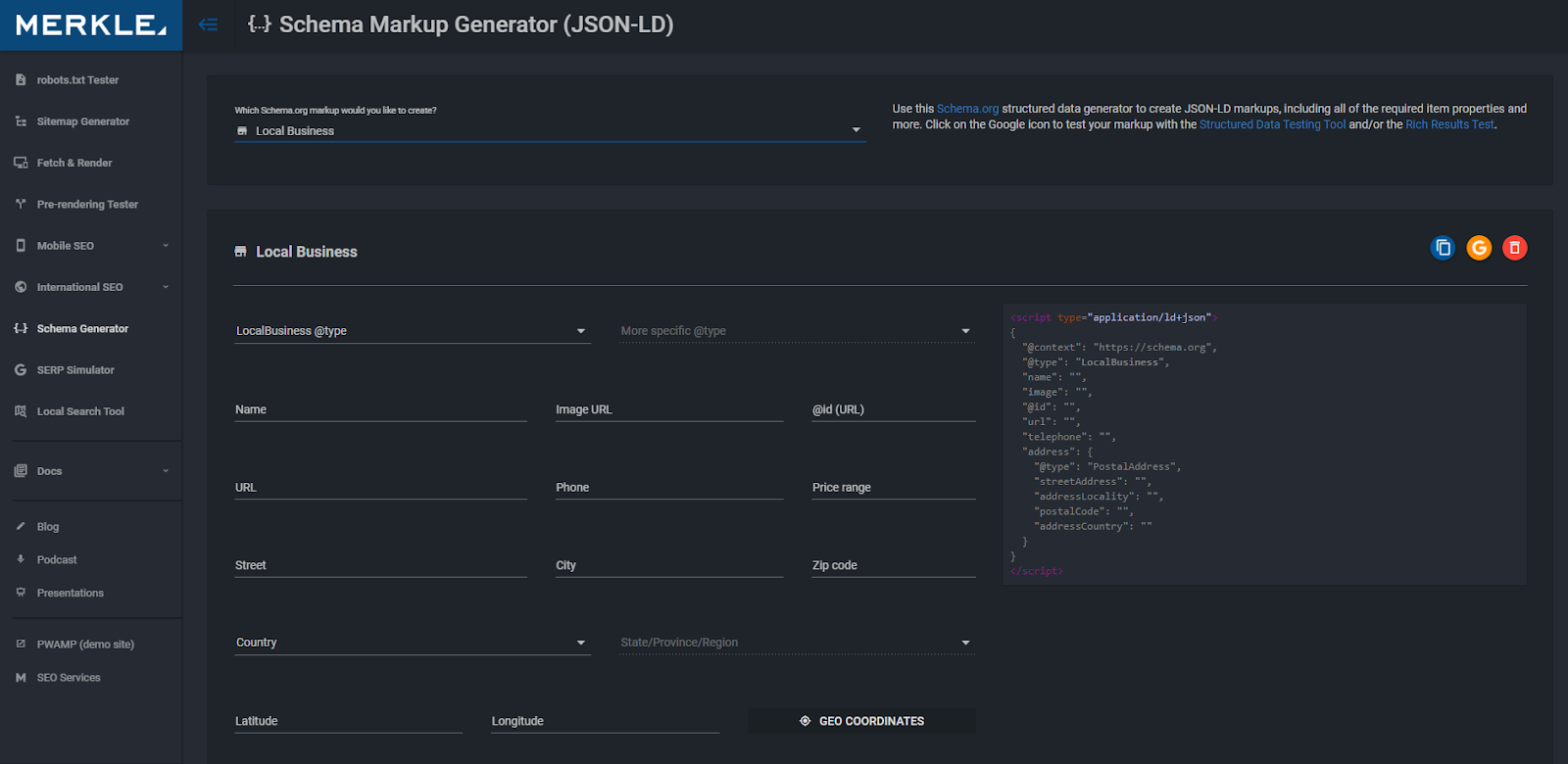Click the Docs sidebar icon
The width and height of the screenshot is (1568, 764).
tap(21, 471)
